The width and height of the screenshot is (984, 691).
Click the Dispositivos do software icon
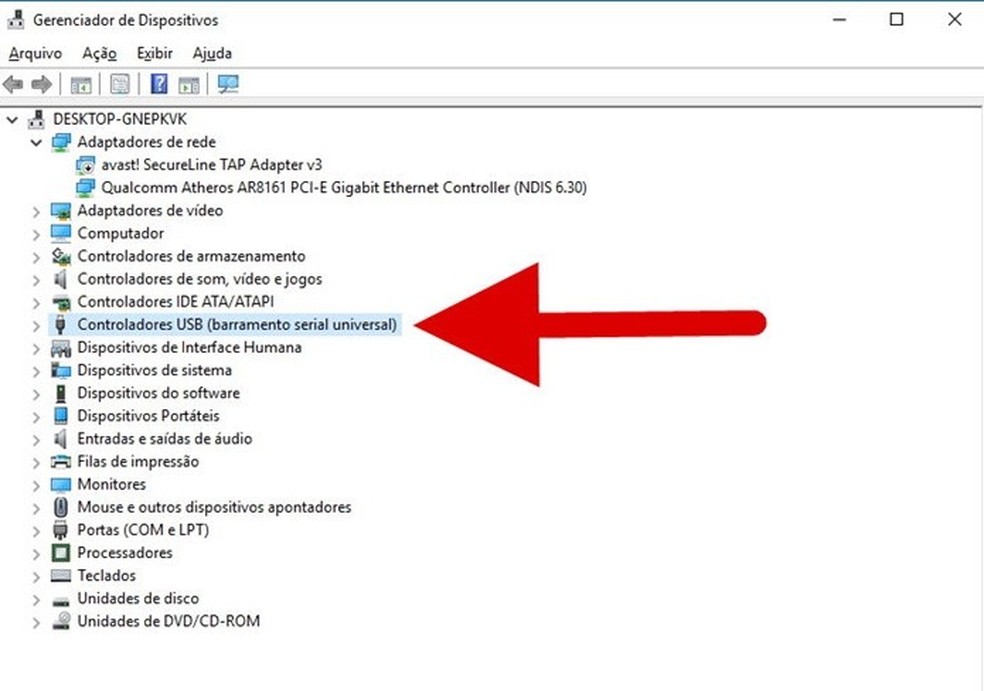tap(60, 394)
